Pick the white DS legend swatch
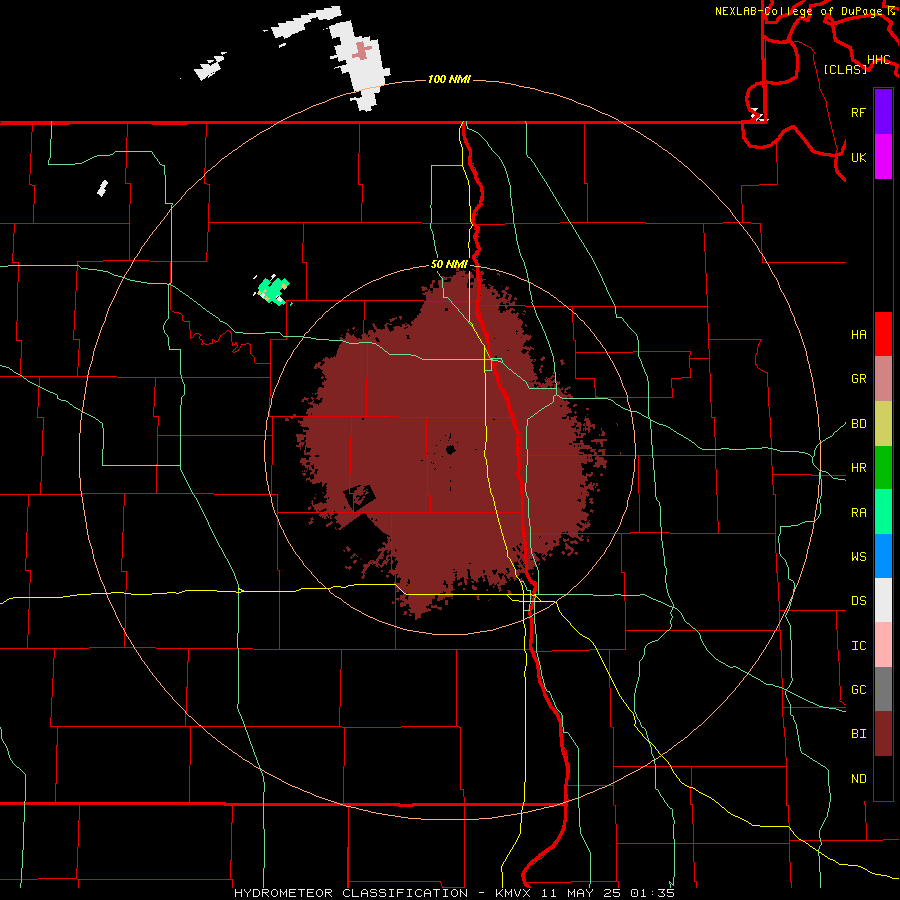This screenshot has width=900, height=900. (883, 600)
